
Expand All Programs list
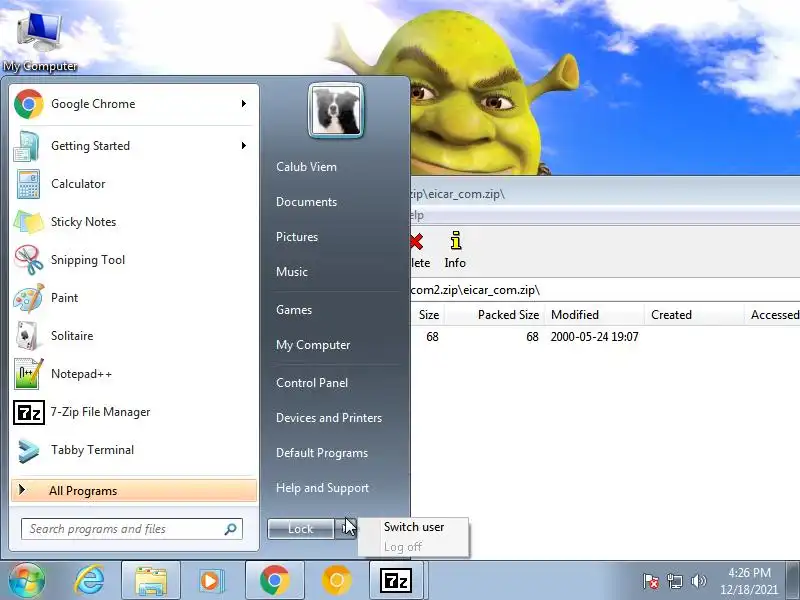coord(134,491)
